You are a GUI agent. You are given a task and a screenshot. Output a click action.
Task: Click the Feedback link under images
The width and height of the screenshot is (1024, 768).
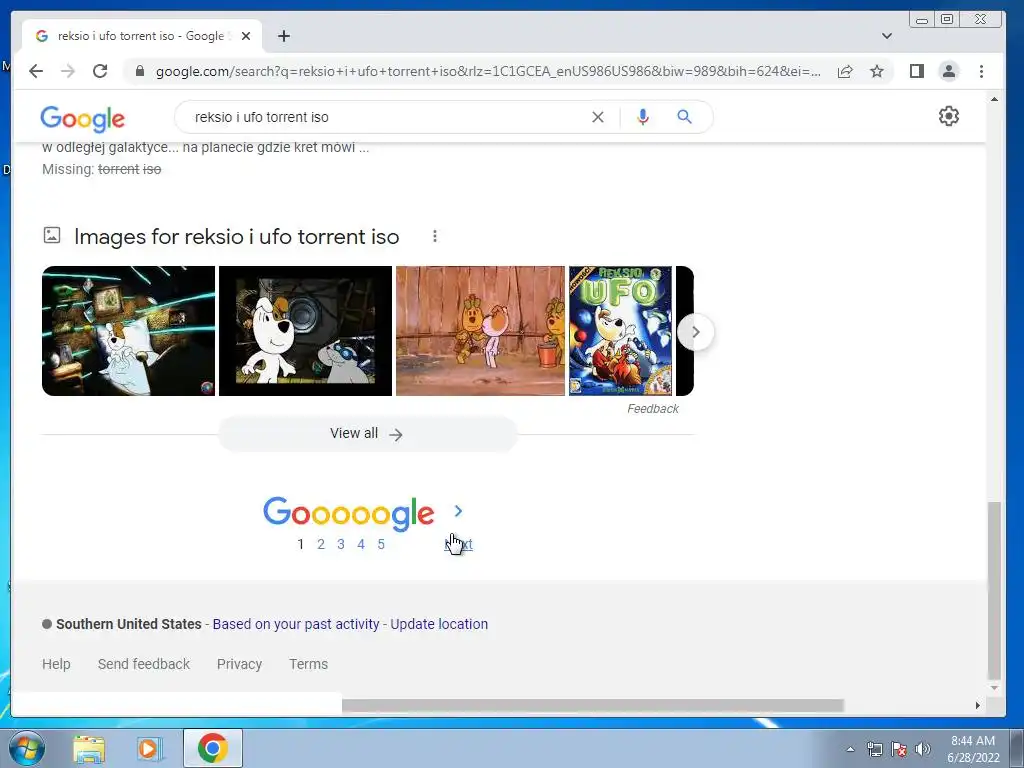pyautogui.click(x=652, y=409)
